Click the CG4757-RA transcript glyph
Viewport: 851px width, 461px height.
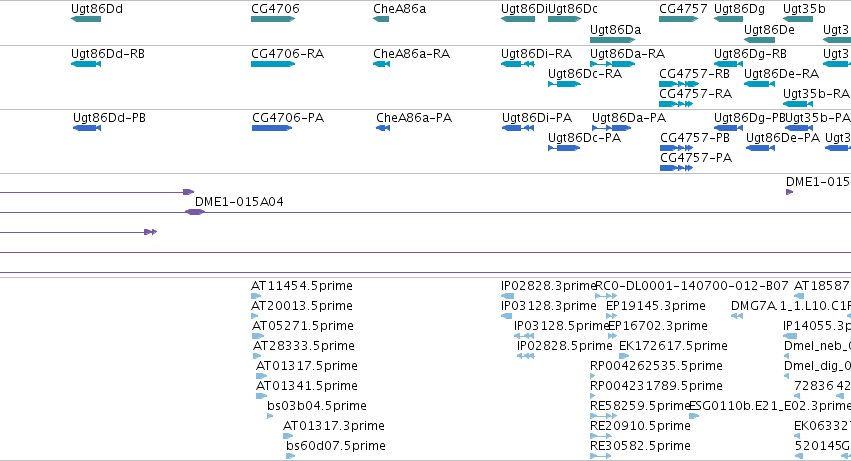pos(676,104)
